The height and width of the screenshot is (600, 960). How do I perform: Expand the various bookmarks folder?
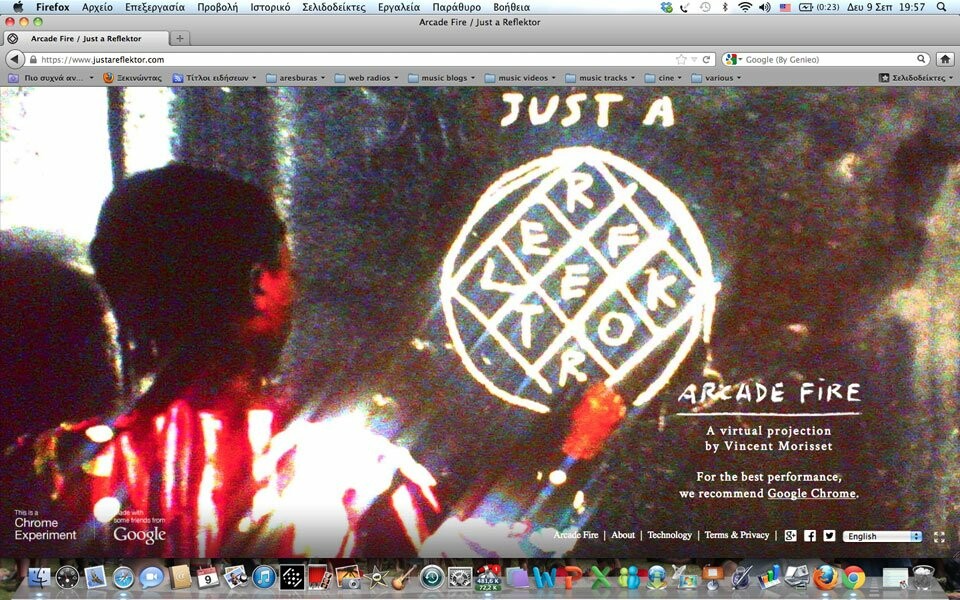click(716, 78)
